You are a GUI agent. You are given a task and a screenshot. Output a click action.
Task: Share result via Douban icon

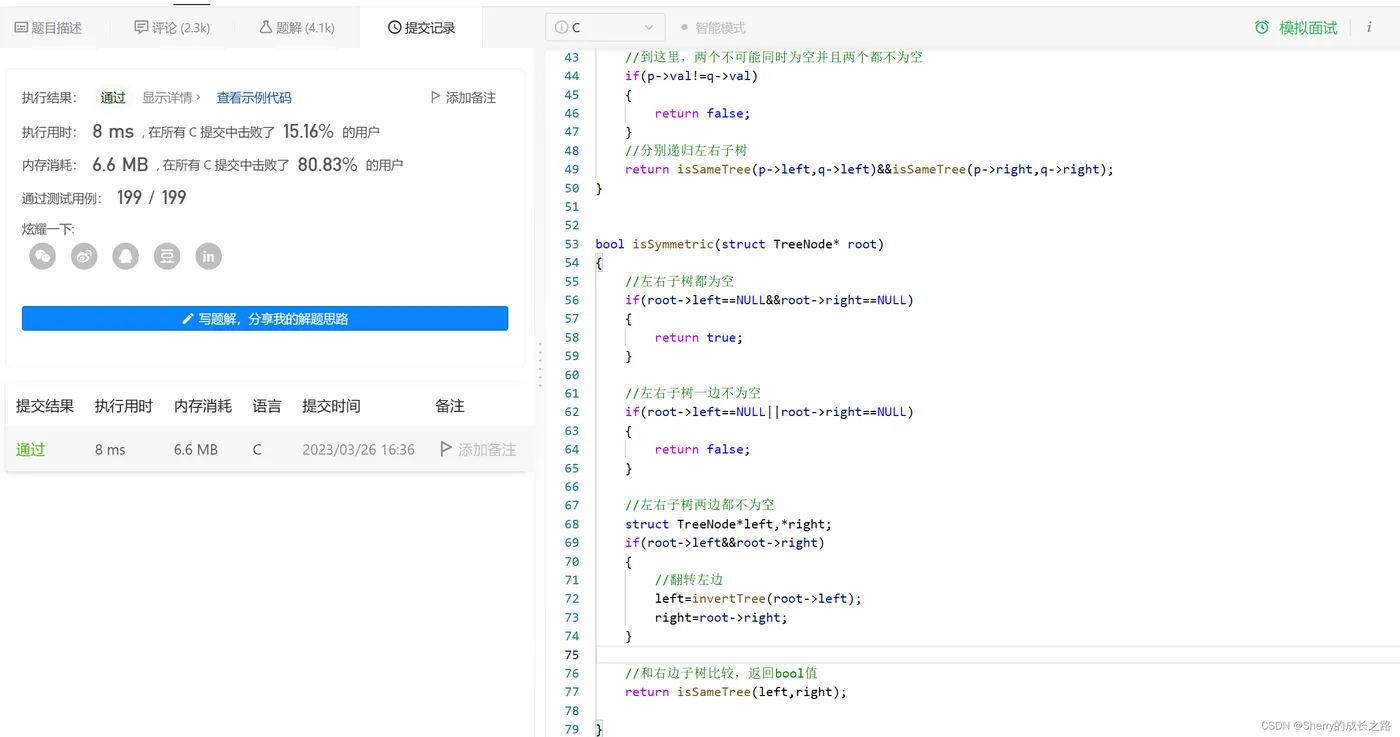tap(166, 257)
